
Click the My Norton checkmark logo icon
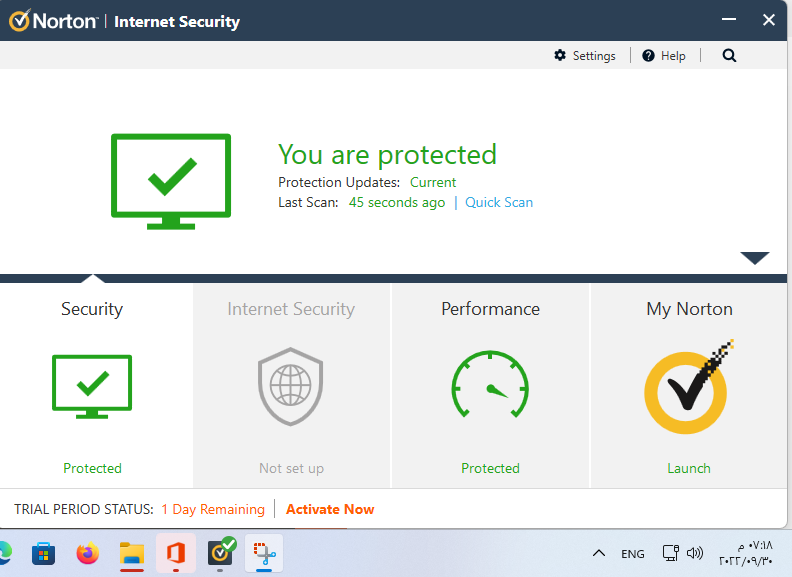(x=689, y=387)
